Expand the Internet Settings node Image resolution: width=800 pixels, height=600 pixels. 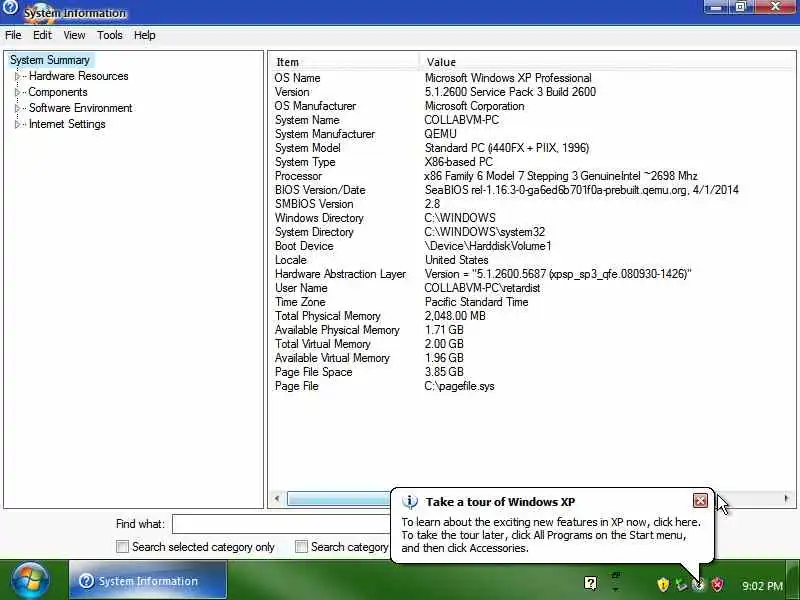click(17, 124)
